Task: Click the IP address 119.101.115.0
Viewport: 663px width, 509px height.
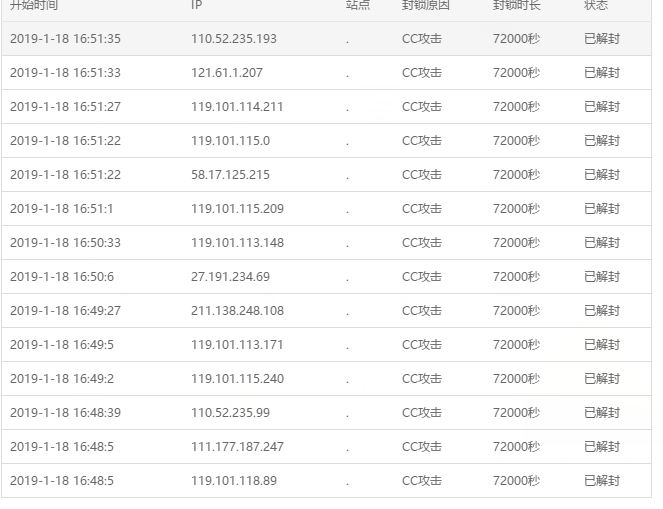Action: (x=230, y=141)
